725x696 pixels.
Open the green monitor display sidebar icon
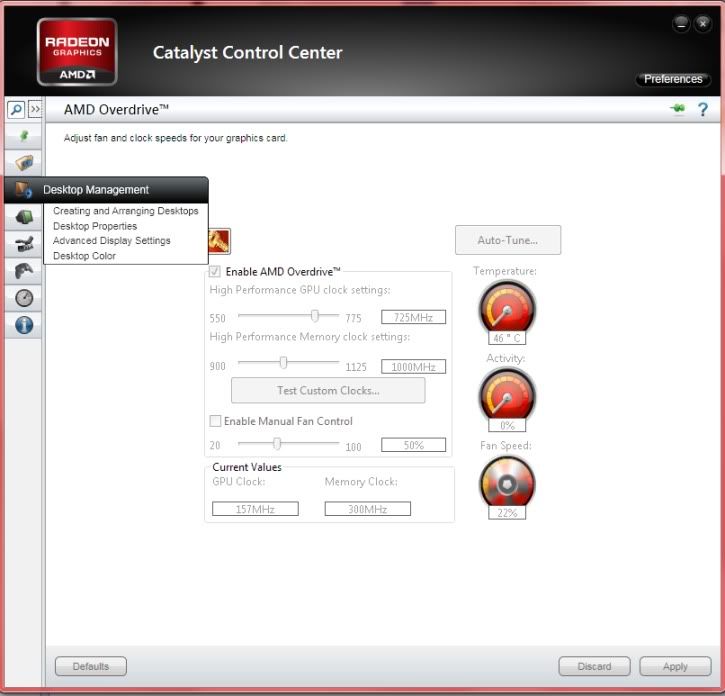(x=24, y=216)
